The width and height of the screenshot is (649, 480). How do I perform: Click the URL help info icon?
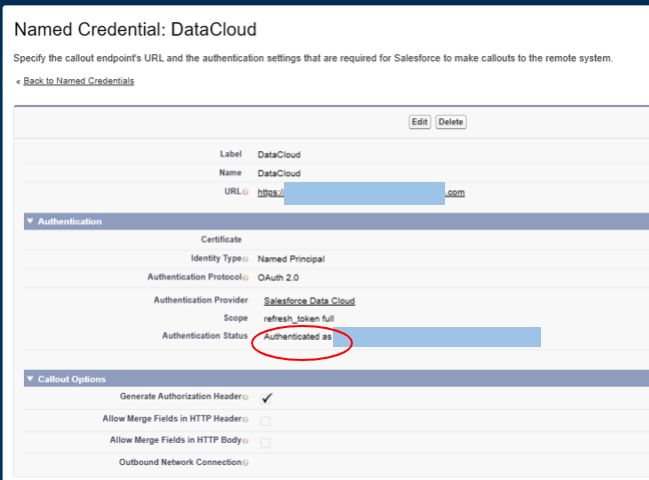245,192
